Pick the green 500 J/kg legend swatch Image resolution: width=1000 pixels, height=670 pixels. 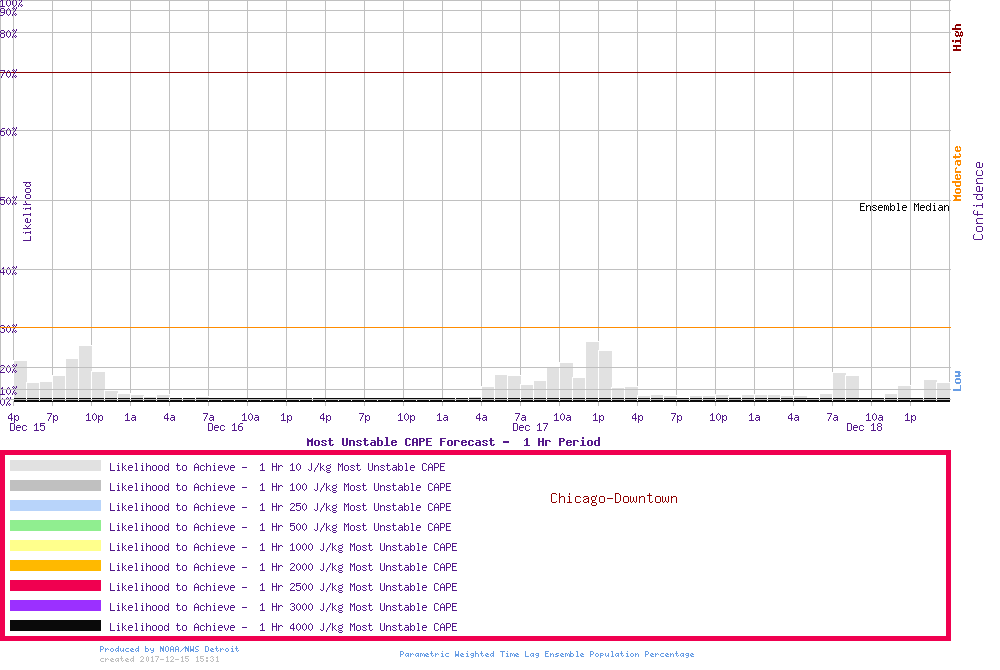[x=55, y=526]
